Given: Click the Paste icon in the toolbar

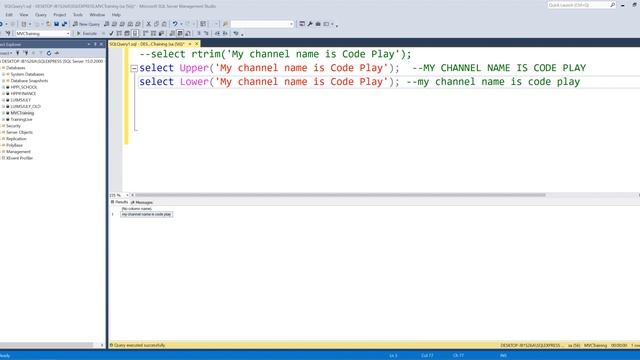Looking at the screenshot, I should tap(164, 24).
